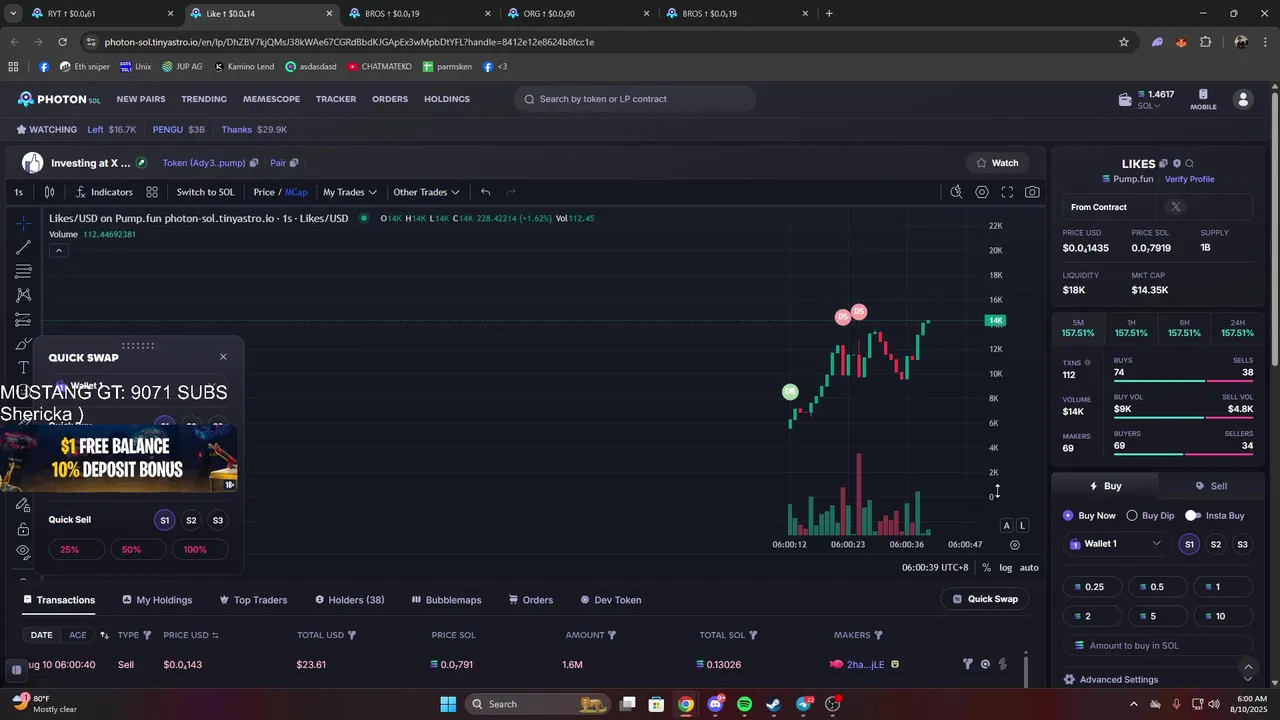Copy the Token address Ady3..pump
The height and width of the screenshot is (720, 1280).
[254, 163]
